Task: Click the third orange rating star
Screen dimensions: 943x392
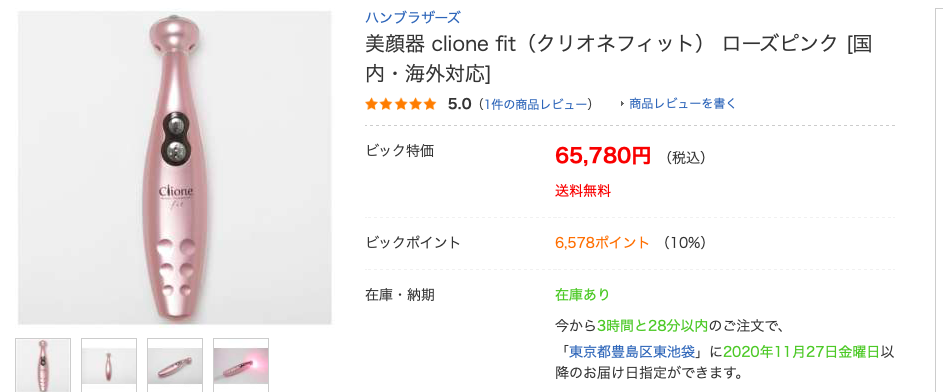Action: coord(400,104)
